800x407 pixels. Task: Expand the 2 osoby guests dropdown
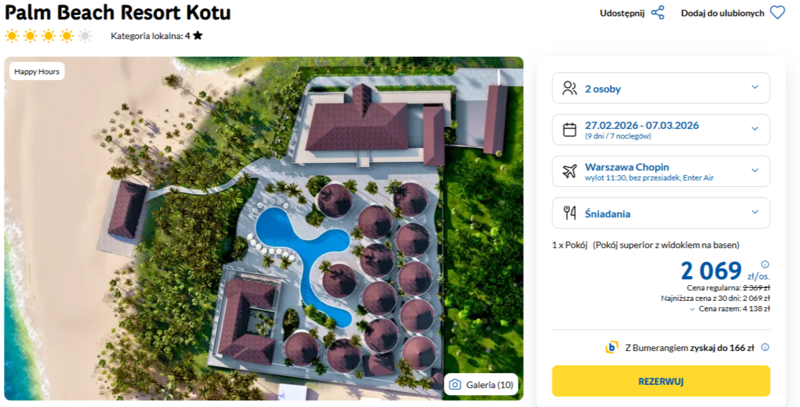tap(754, 88)
